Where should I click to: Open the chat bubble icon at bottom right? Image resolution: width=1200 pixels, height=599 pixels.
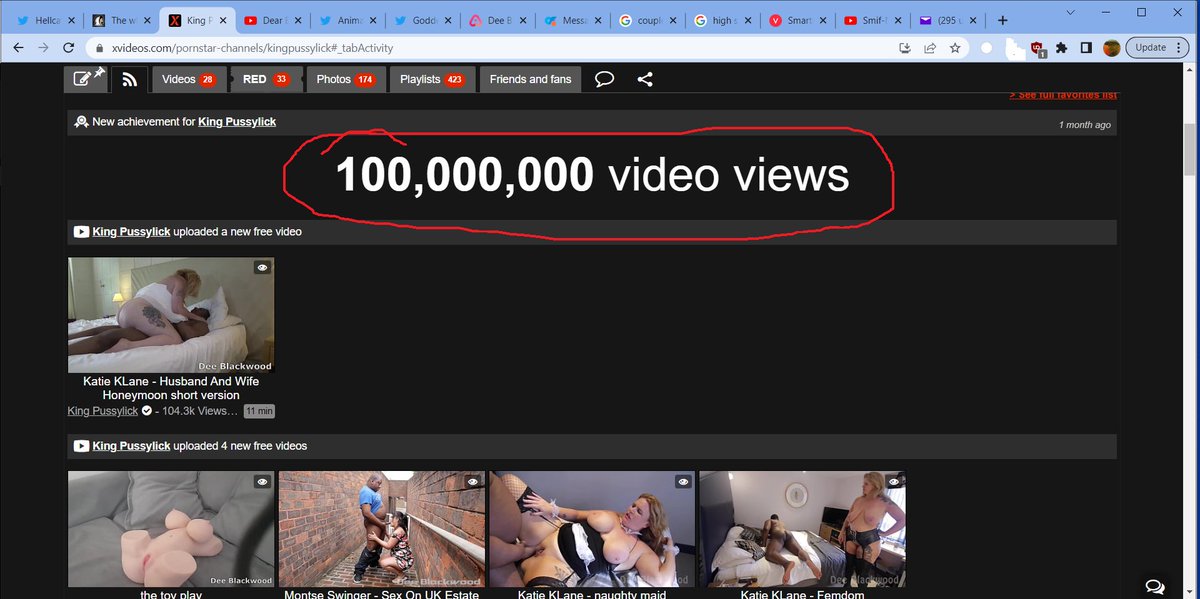(x=1153, y=586)
